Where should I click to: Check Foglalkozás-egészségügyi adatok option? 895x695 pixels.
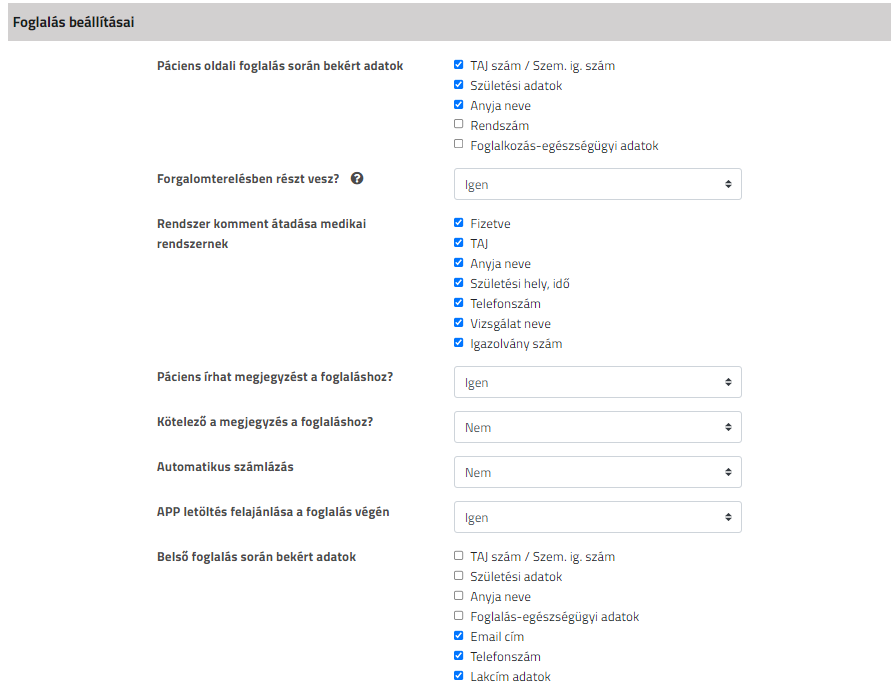point(458,144)
